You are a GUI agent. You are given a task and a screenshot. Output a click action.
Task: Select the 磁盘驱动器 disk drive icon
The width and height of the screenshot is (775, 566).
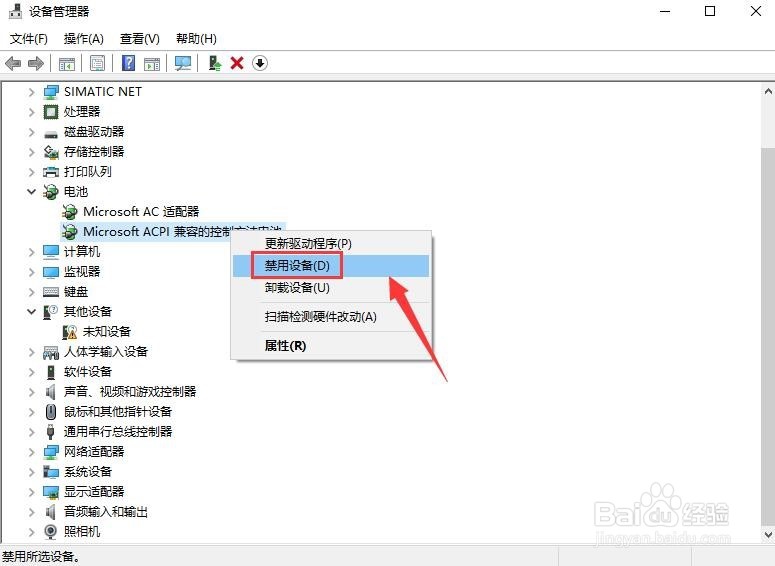click(x=51, y=133)
